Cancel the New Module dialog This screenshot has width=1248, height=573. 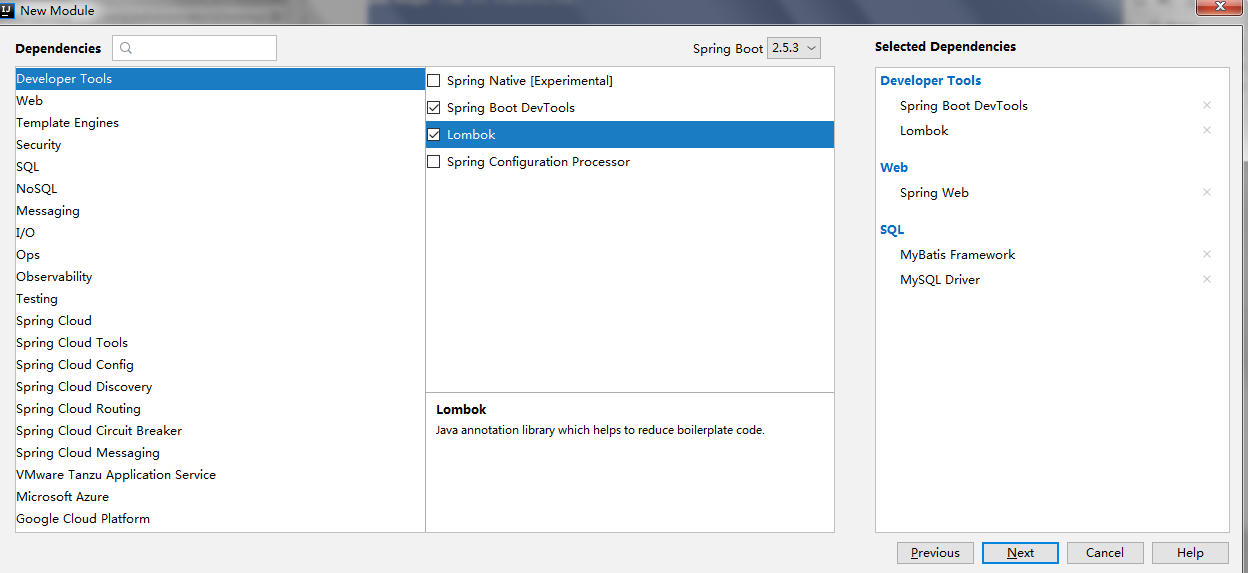[x=1105, y=553]
